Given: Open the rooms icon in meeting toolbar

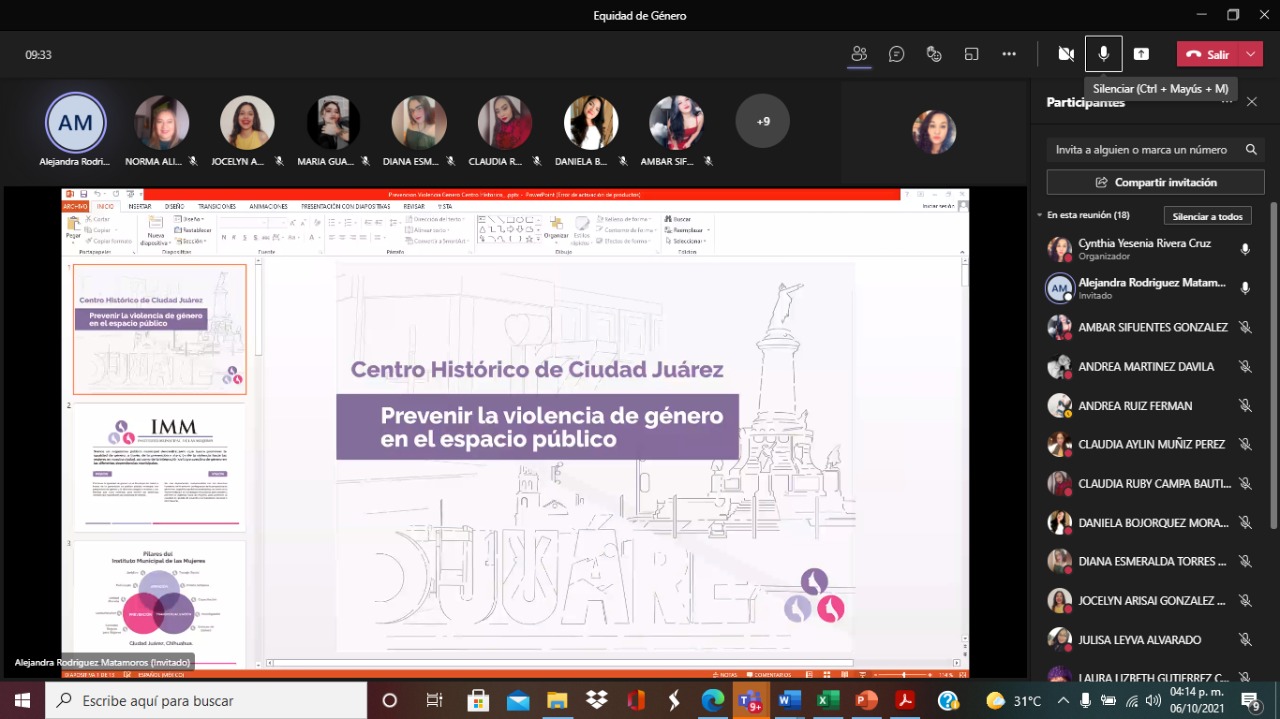Looking at the screenshot, I should (971, 54).
